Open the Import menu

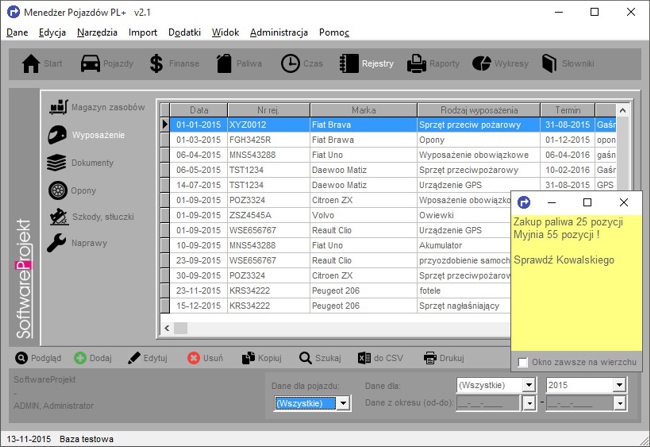click(x=143, y=32)
